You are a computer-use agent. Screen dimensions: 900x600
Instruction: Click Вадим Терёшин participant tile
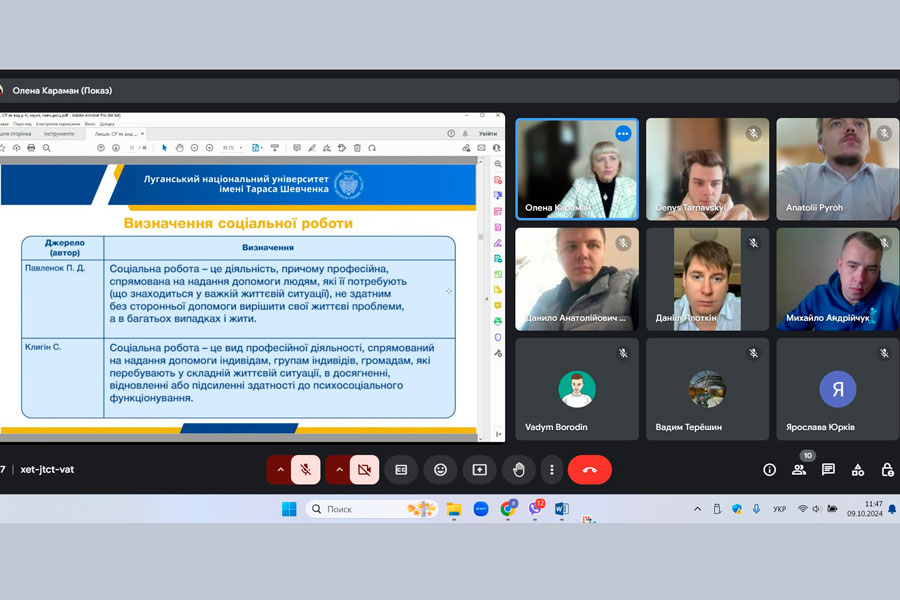tap(707, 389)
